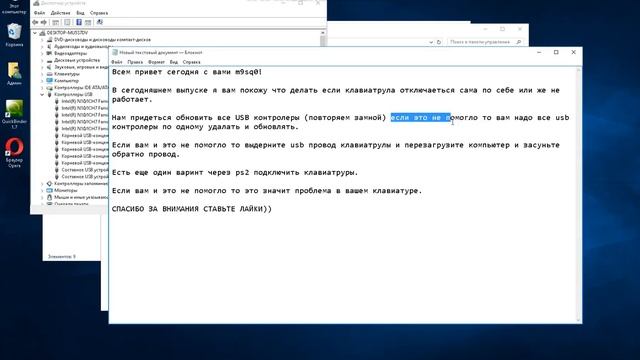The width and height of the screenshot is (640, 360).
Task: Expand the Мыши и иные указывающие node
Action: (x=42, y=197)
